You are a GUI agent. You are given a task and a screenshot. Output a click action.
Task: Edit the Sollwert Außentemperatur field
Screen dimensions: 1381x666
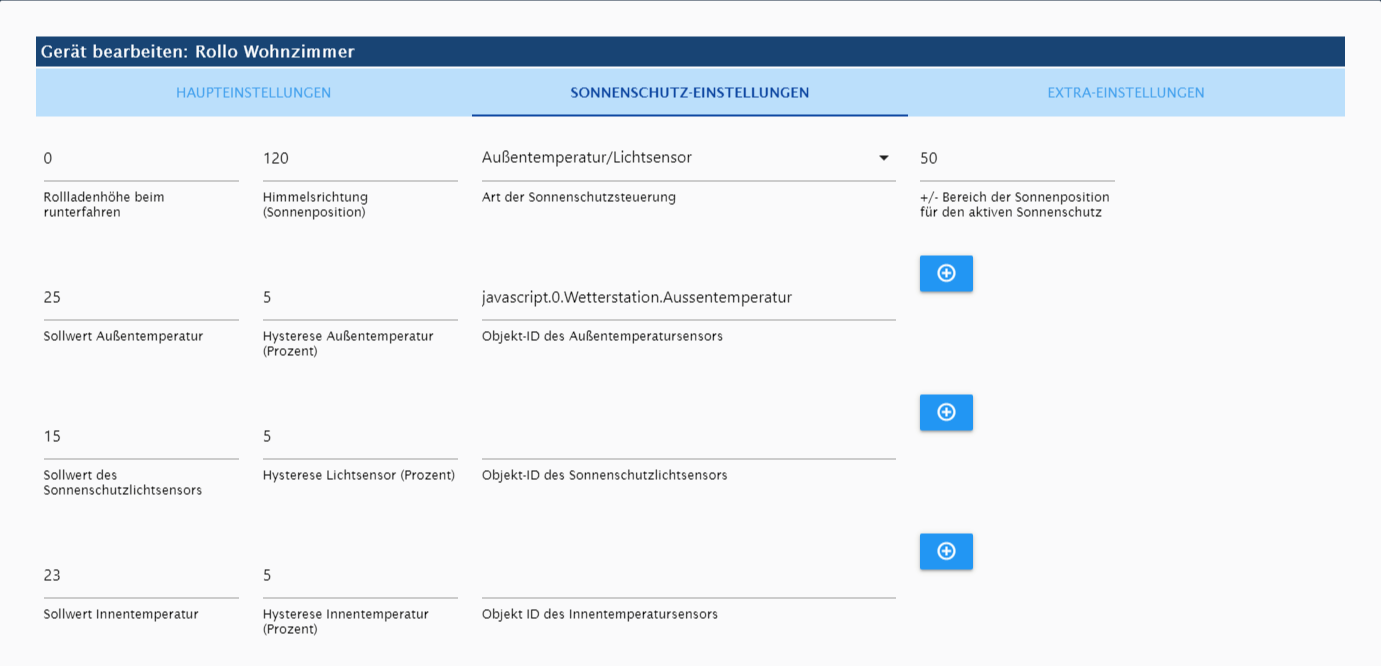pyautogui.click(x=141, y=297)
